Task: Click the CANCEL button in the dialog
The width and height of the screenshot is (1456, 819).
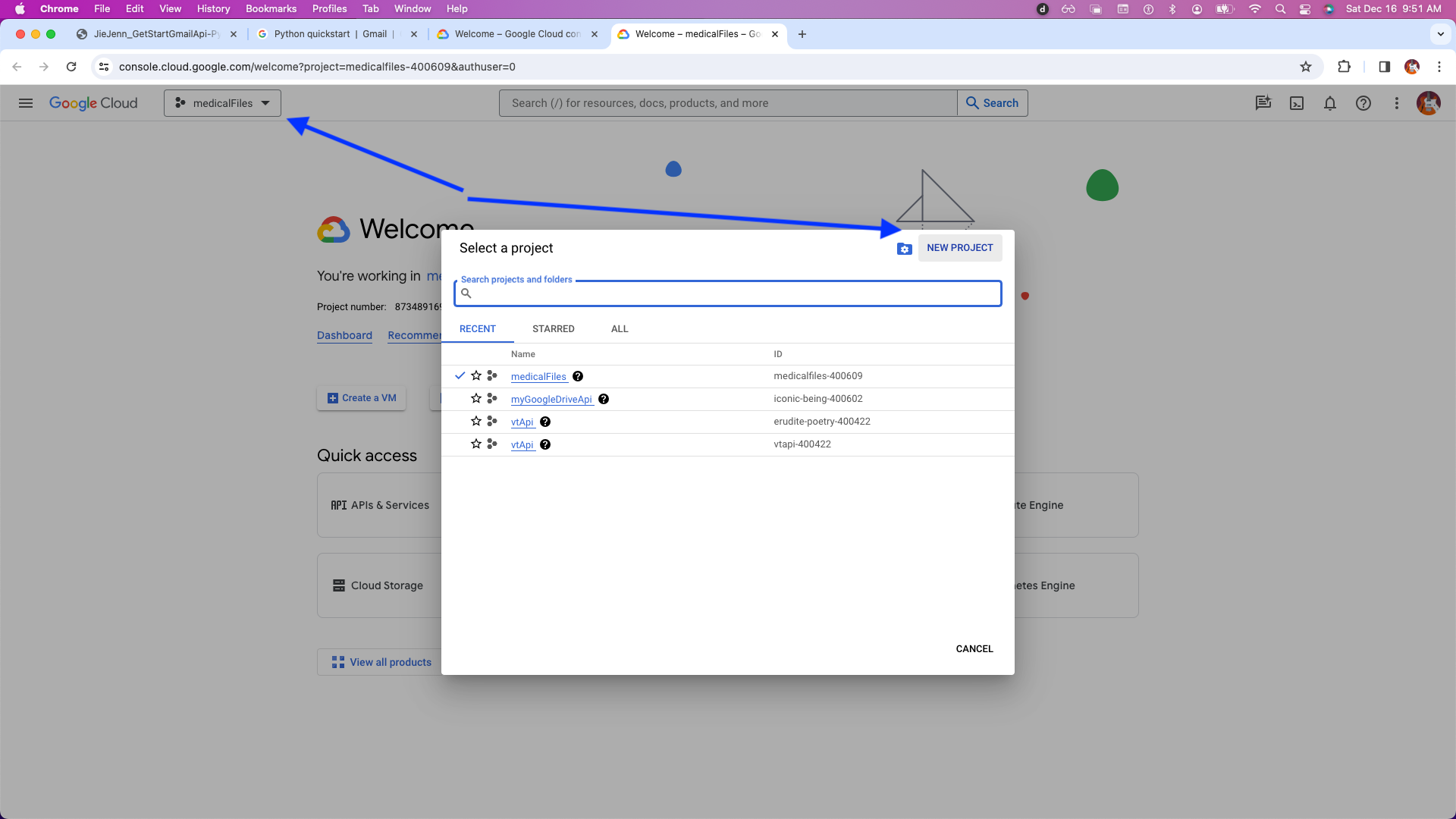Action: click(974, 649)
